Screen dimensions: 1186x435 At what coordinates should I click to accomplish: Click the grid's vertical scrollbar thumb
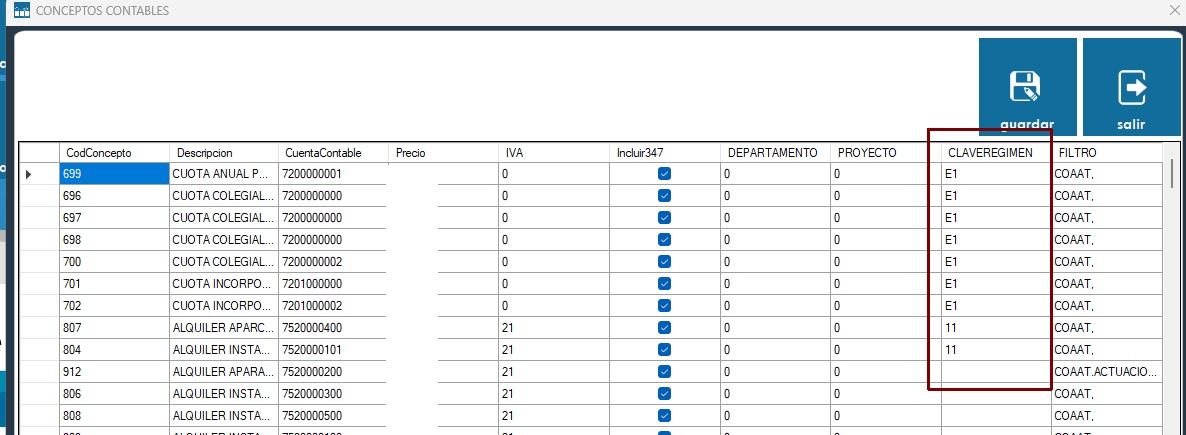point(1171,173)
